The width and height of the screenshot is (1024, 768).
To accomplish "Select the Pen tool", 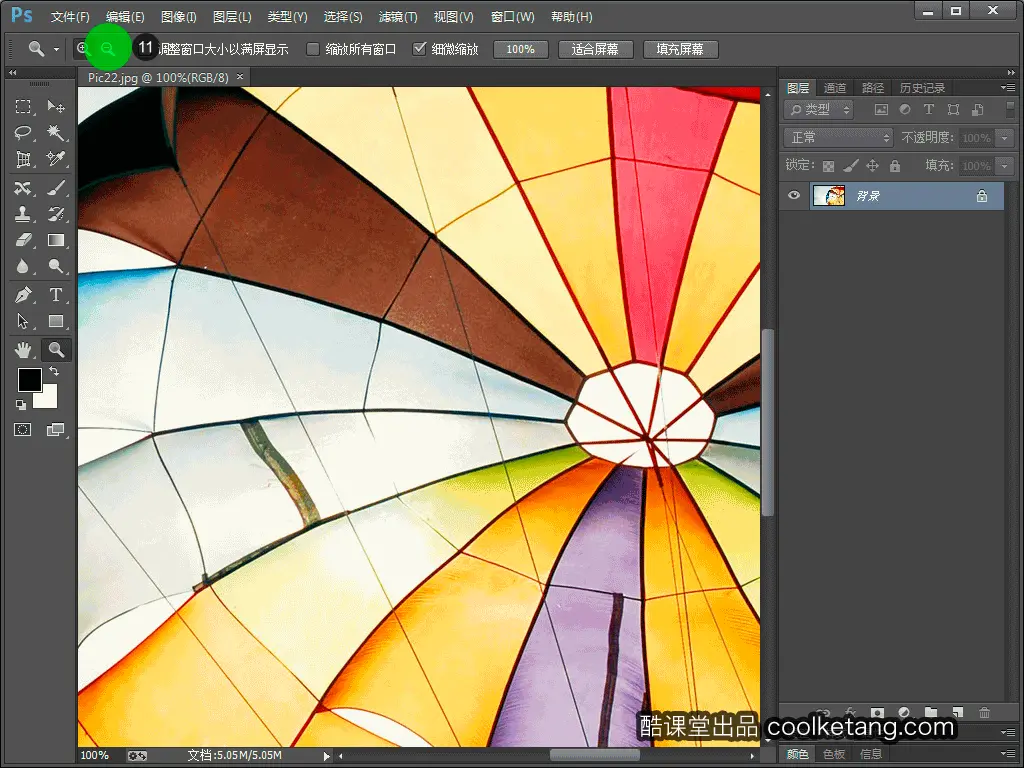I will pos(23,295).
